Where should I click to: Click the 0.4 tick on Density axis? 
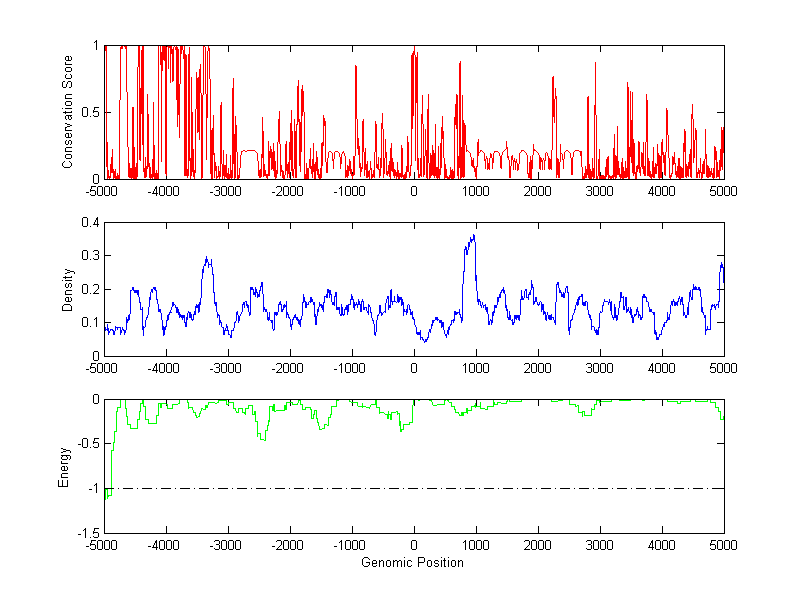tap(89, 223)
